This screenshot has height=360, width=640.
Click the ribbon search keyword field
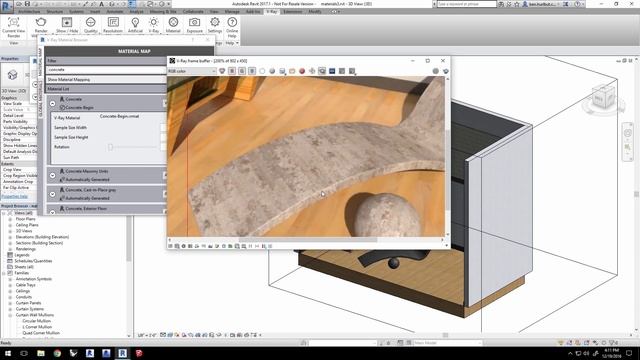pos(467,4)
